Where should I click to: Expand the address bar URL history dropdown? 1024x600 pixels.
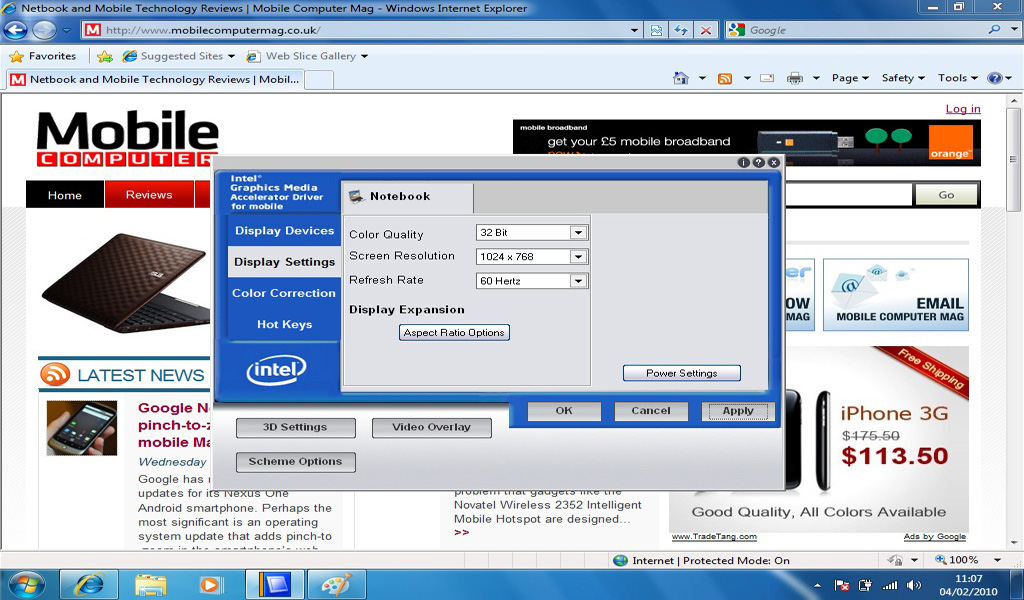[634, 30]
